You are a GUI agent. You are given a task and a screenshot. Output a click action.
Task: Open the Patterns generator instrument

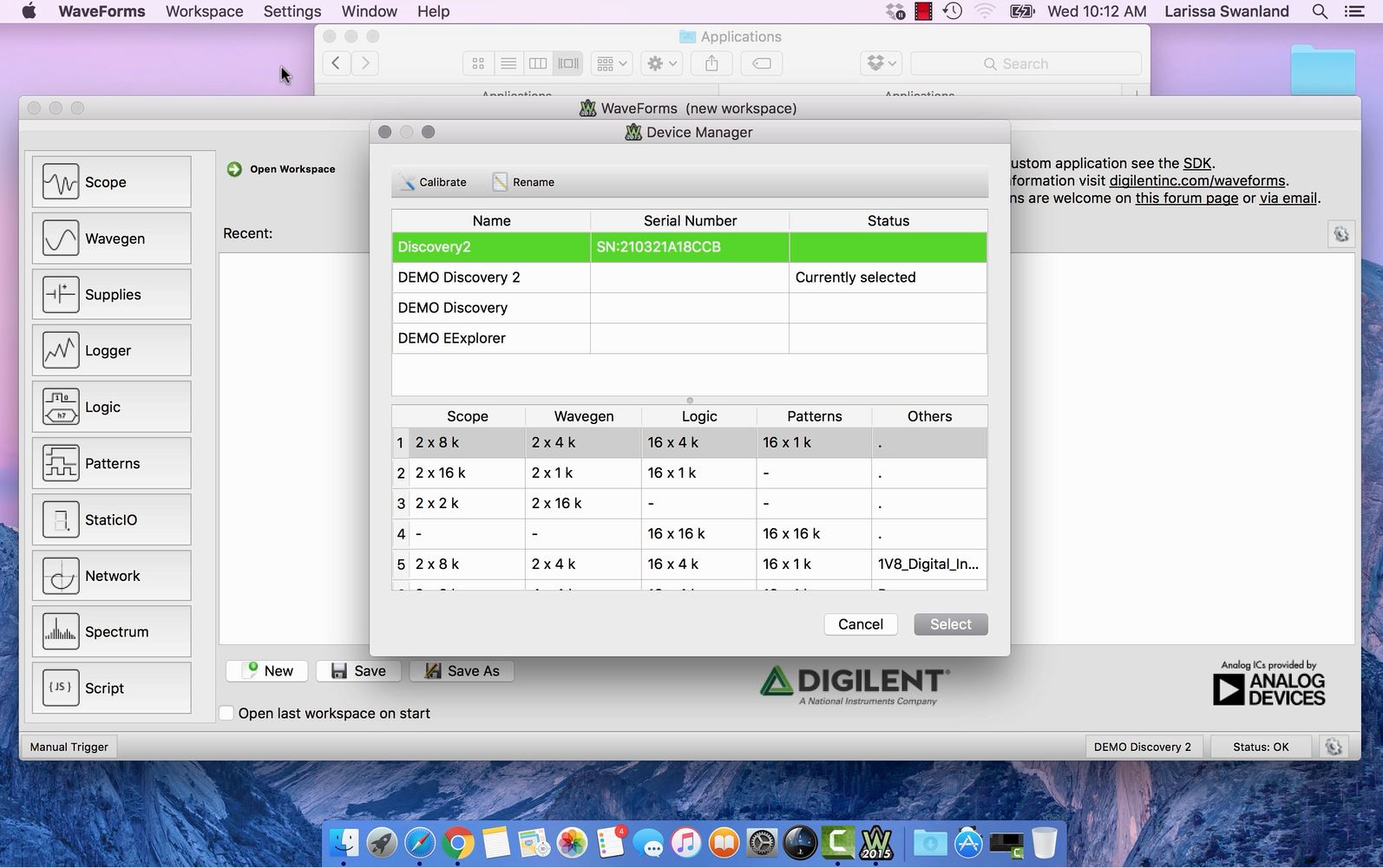coord(112,463)
